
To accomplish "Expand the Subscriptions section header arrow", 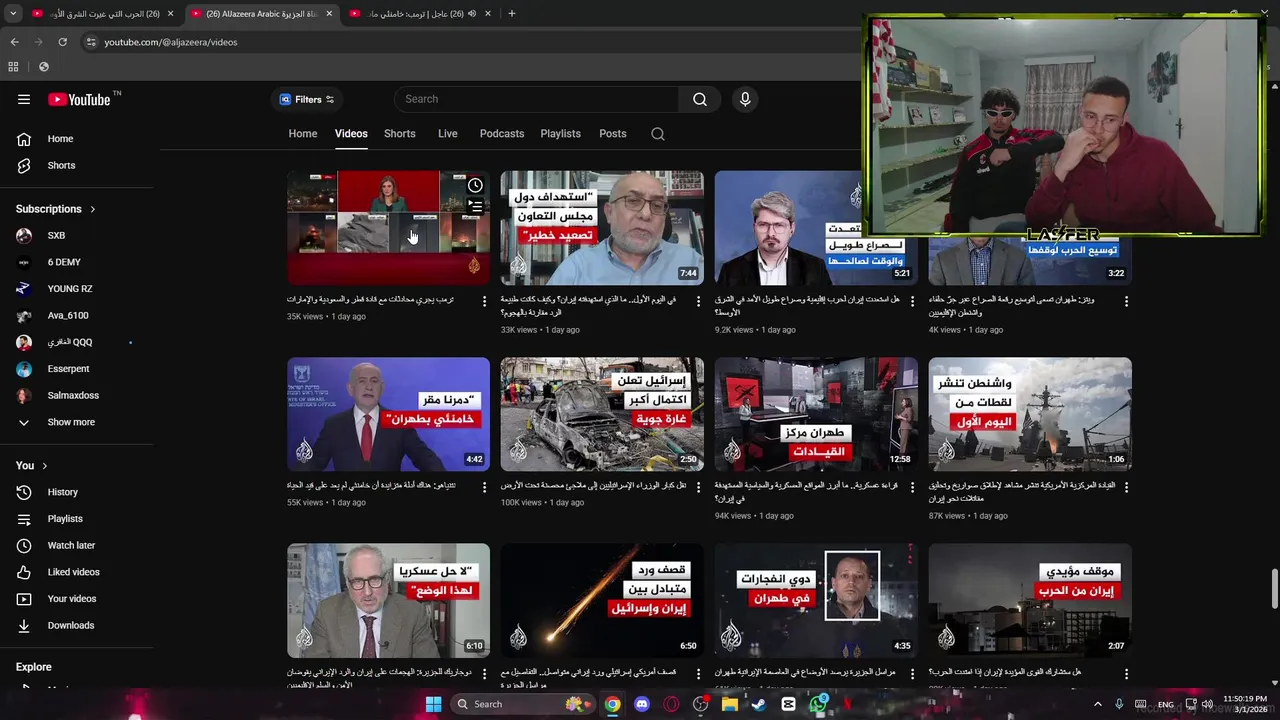I will pyautogui.click(x=92, y=209).
